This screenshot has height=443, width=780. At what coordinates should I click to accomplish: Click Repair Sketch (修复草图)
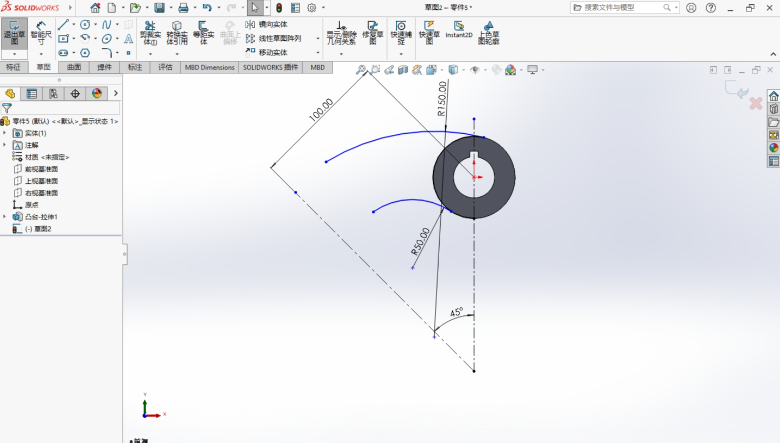(x=373, y=33)
